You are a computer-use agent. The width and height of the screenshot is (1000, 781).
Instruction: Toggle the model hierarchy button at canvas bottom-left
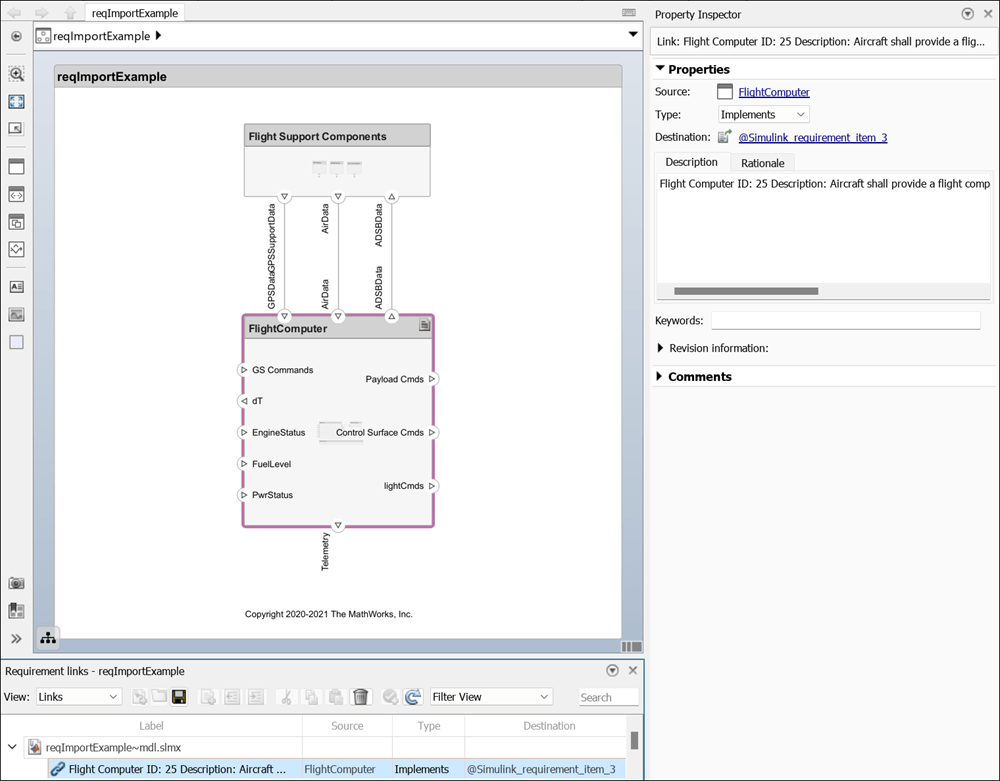point(47,637)
